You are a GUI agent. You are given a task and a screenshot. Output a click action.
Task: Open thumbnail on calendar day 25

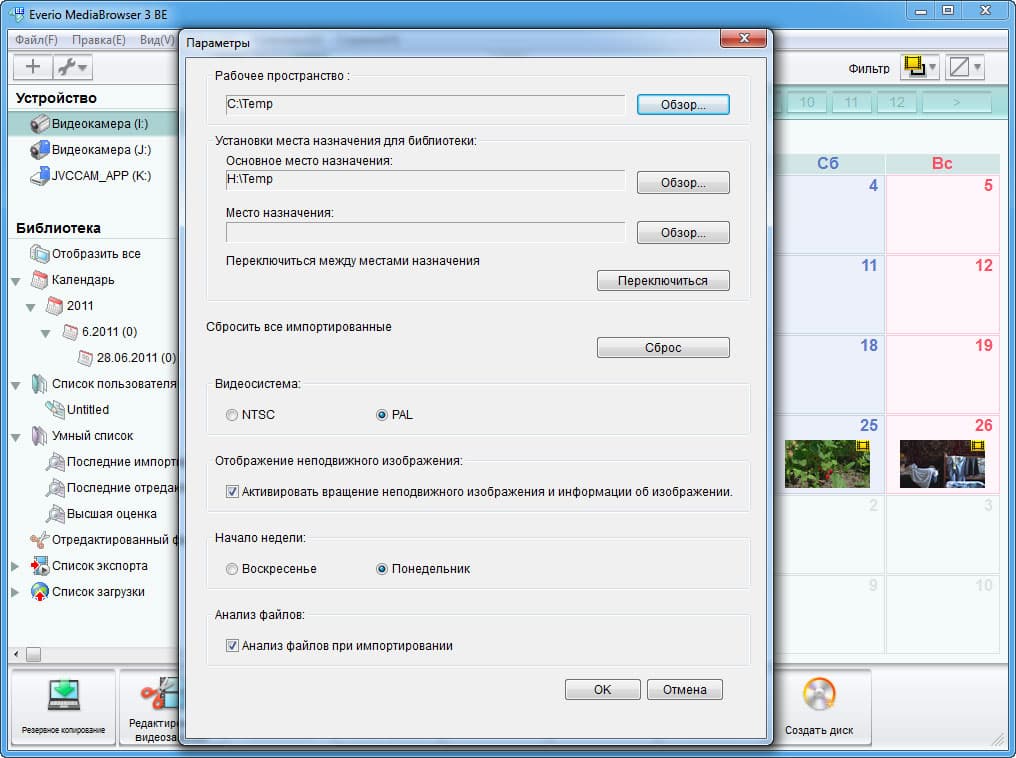click(827, 464)
